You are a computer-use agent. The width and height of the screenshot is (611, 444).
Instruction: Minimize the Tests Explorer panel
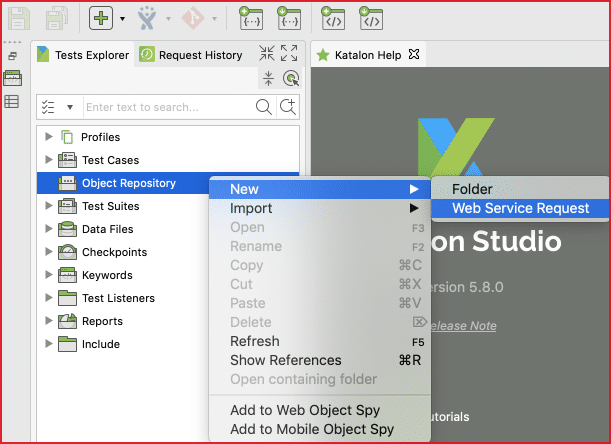(x=267, y=53)
